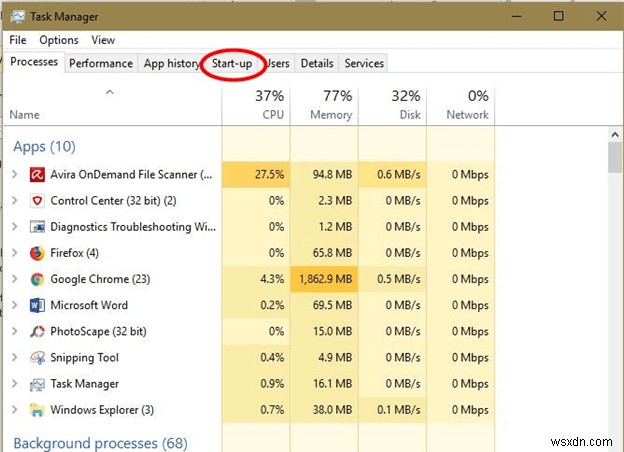The width and height of the screenshot is (624, 452).
Task: Open the Start-up tab
Action: tap(232, 63)
